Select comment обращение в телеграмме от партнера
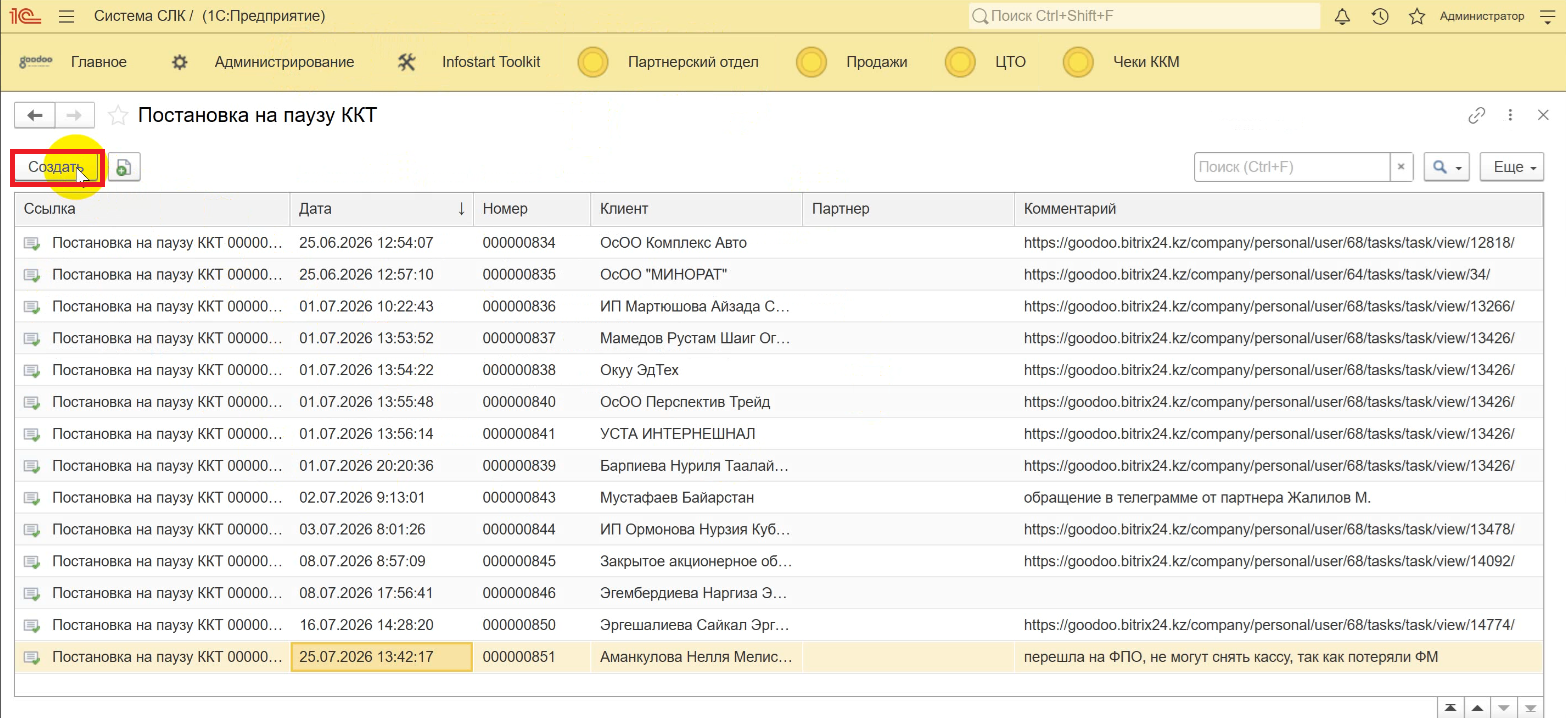The height and width of the screenshot is (718, 1566). 1197,497
